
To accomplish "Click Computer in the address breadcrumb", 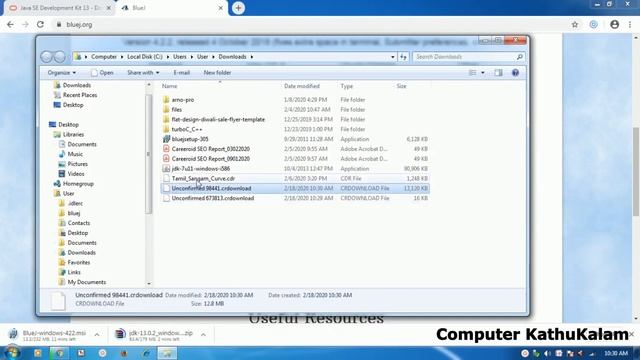I will click(x=104, y=57).
